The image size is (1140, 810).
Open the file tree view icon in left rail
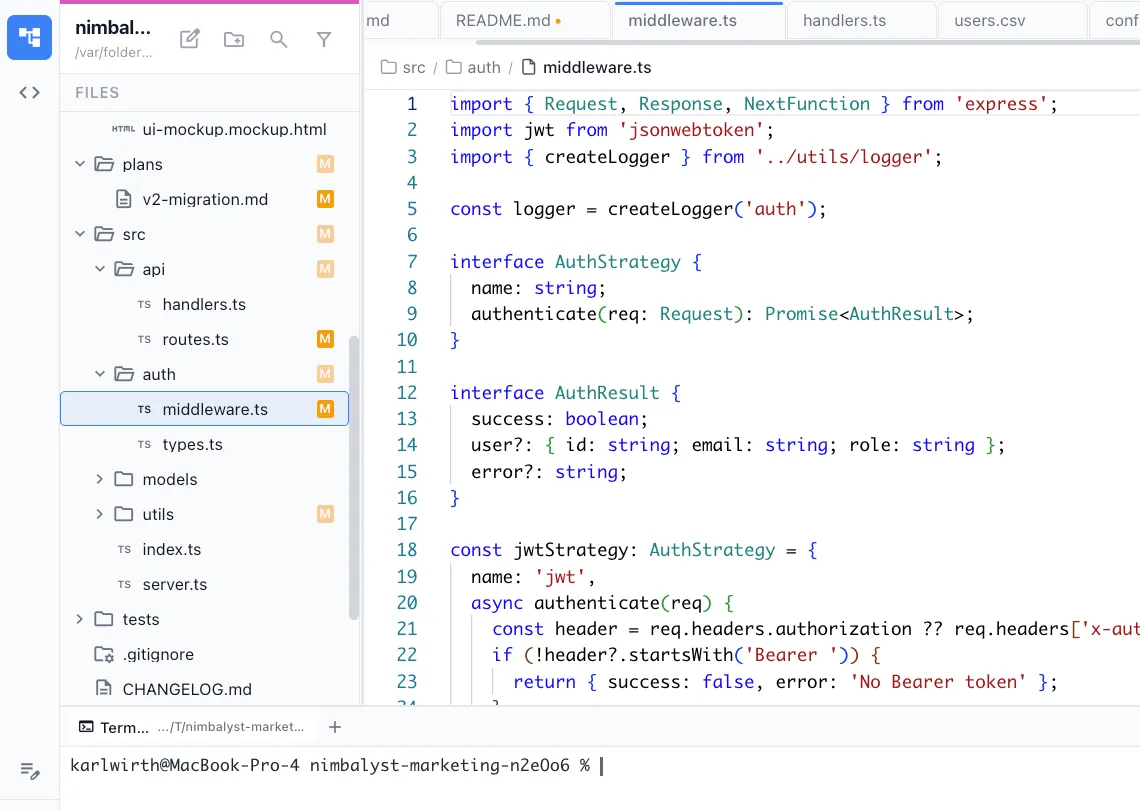pyautogui.click(x=30, y=38)
